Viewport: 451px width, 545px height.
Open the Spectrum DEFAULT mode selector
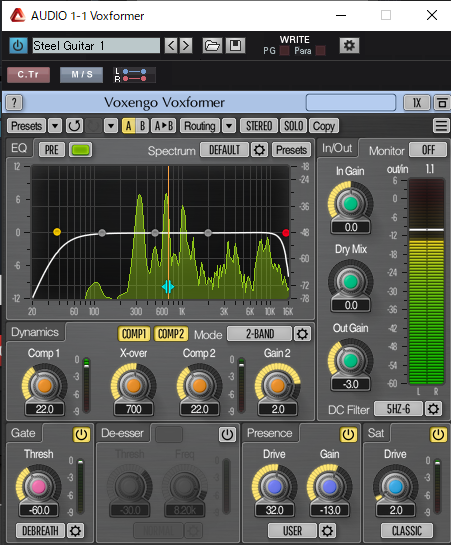(x=224, y=150)
